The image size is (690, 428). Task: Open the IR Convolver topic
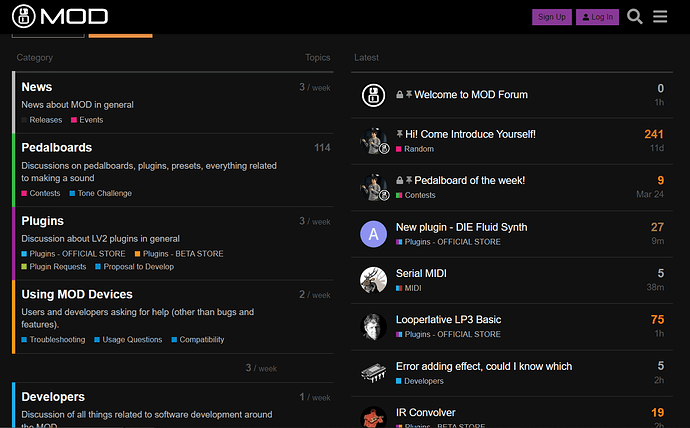426,413
